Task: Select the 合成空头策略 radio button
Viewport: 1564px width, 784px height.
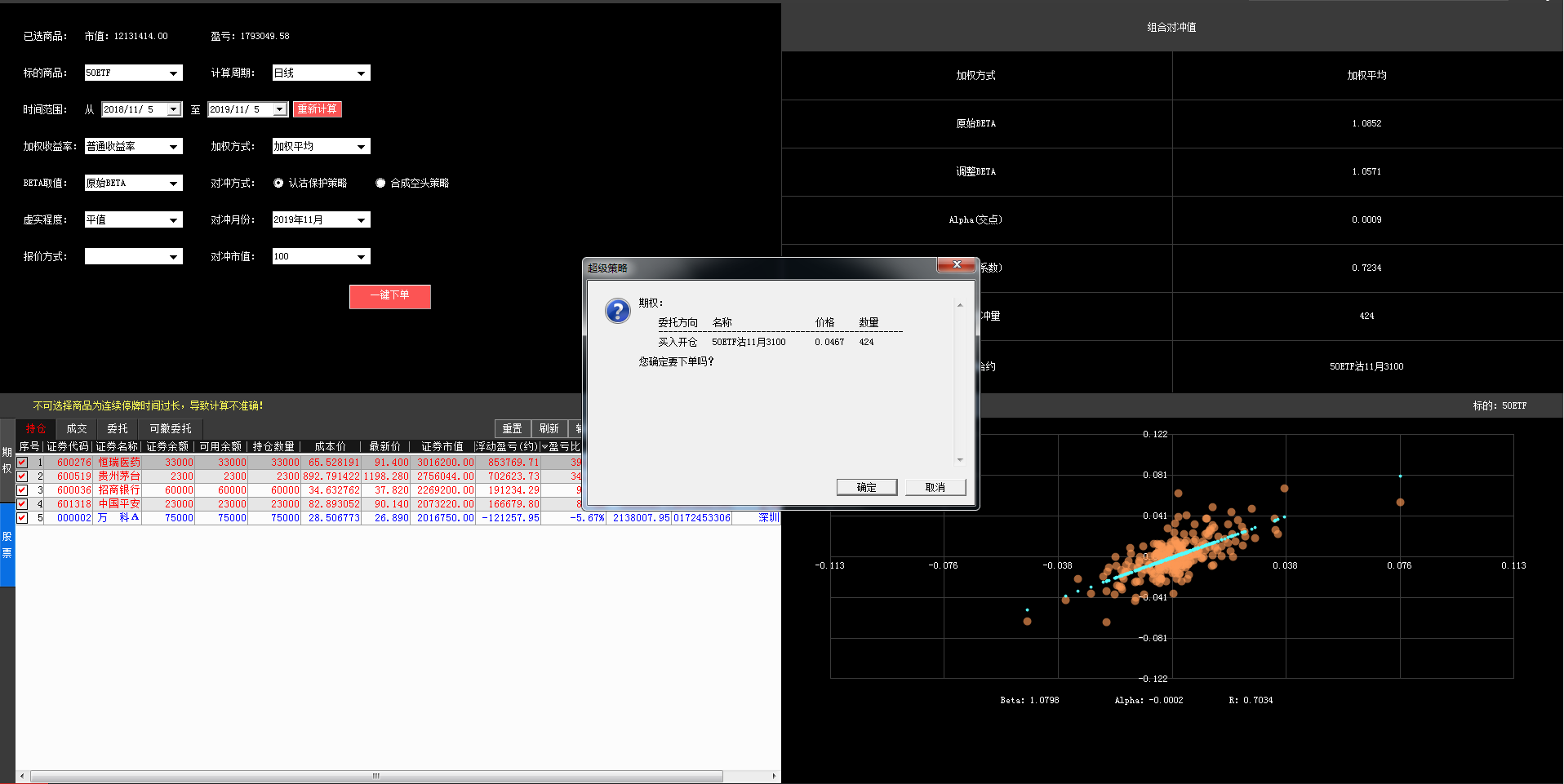Action: coord(380,184)
